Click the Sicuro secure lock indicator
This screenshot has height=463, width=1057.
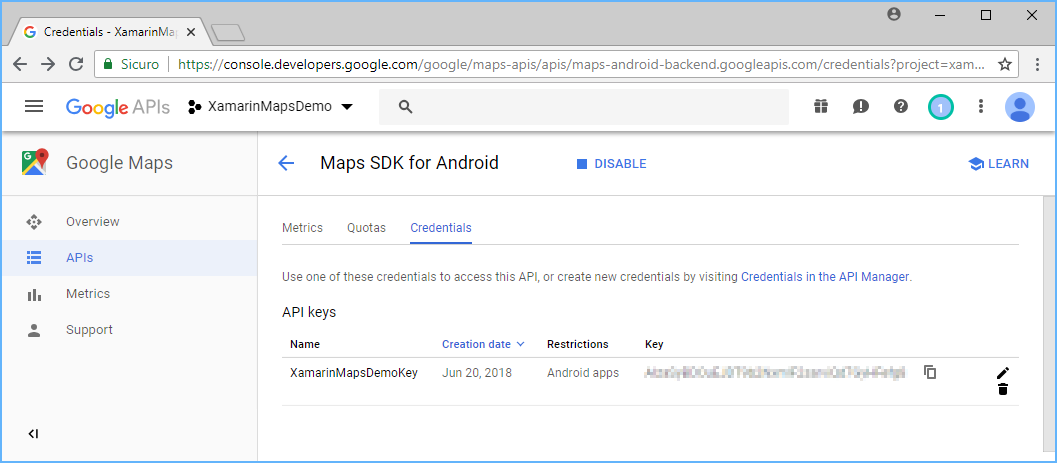[131, 65]
